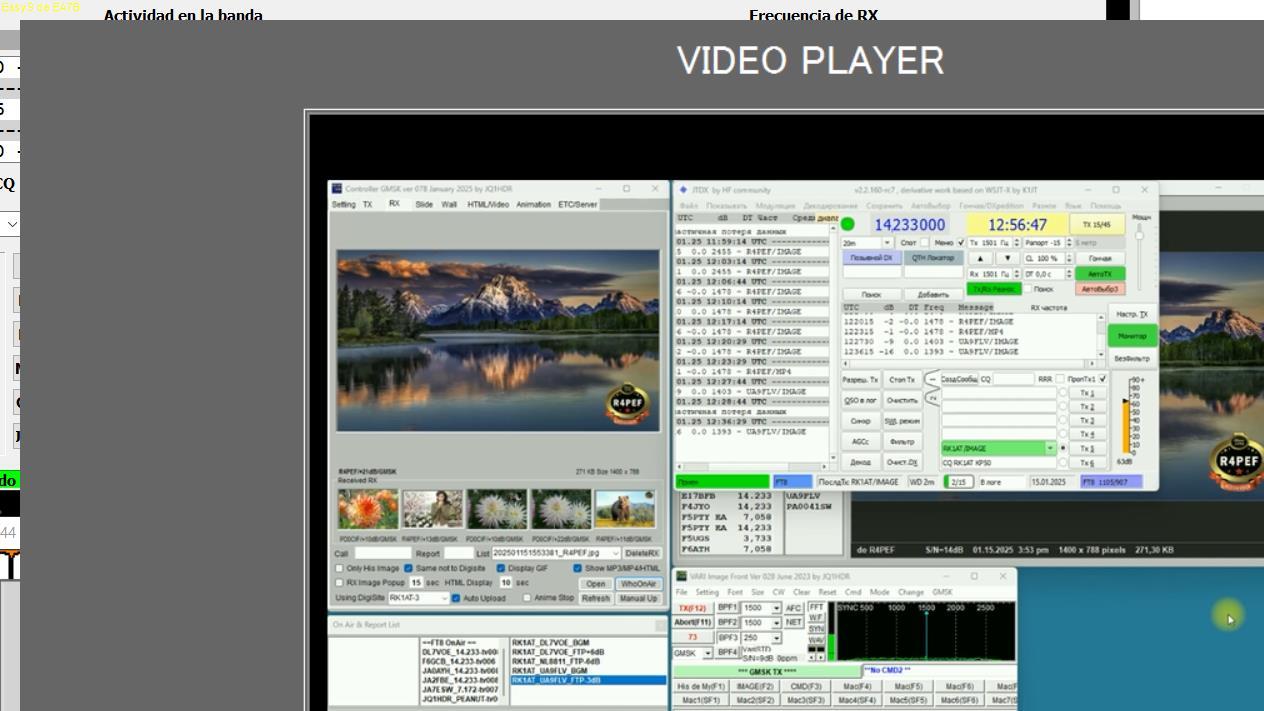Toggle the Display GIF checkbox

point(500,568)
